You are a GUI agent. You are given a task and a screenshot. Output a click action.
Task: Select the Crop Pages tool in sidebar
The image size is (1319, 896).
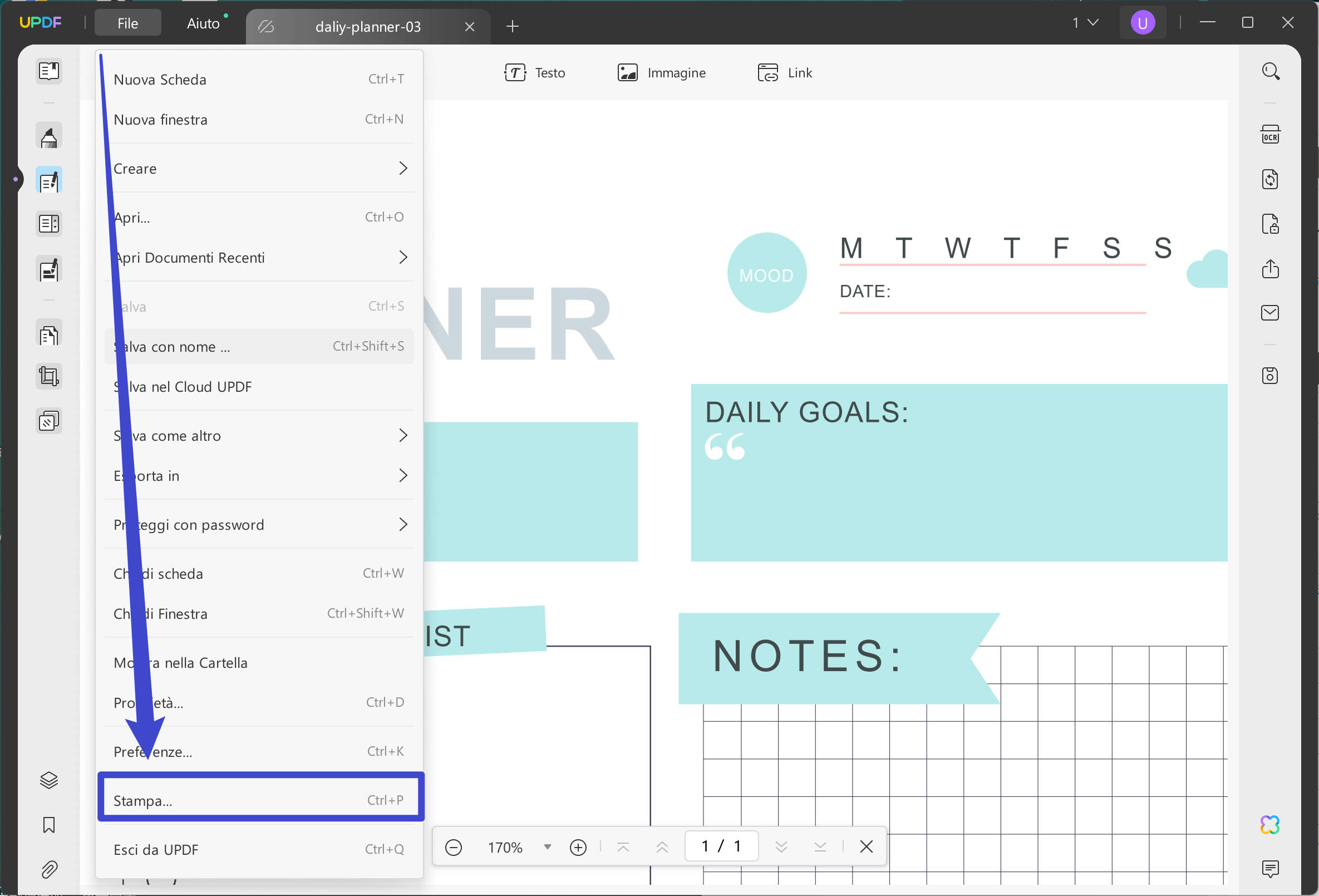[49, 377]
